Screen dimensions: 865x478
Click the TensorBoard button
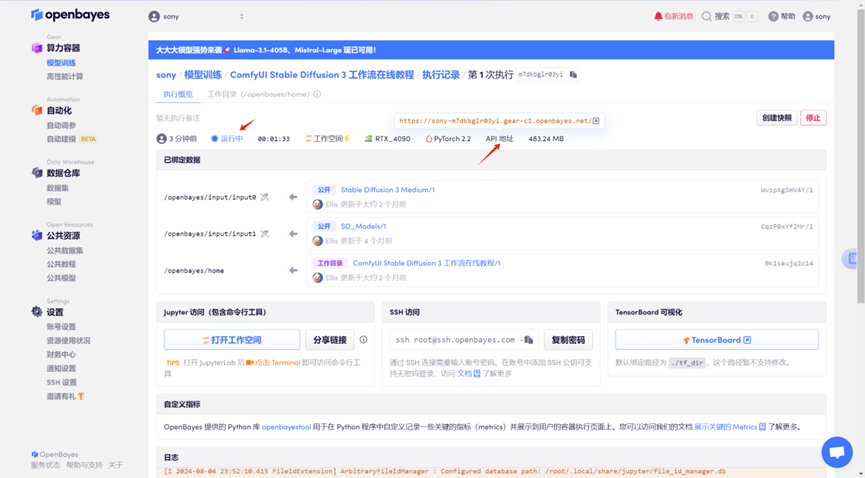coord(717,340)
